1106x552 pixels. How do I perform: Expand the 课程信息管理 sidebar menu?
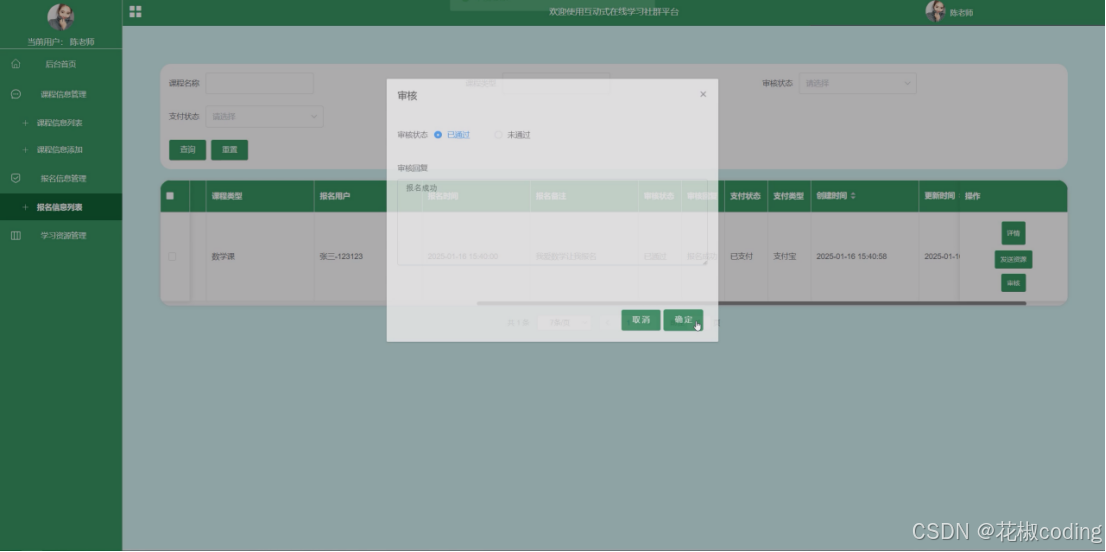point(61,94)
